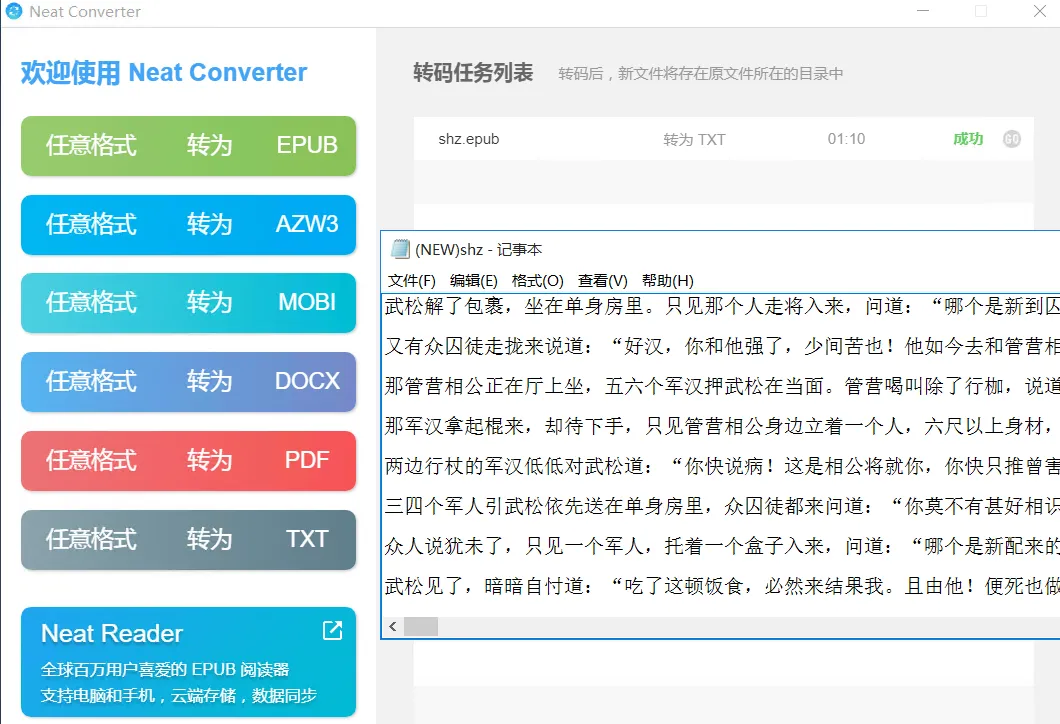1060x724 pixels.
Task: Convert any format to DOCX
Action: tap(189, 381)
